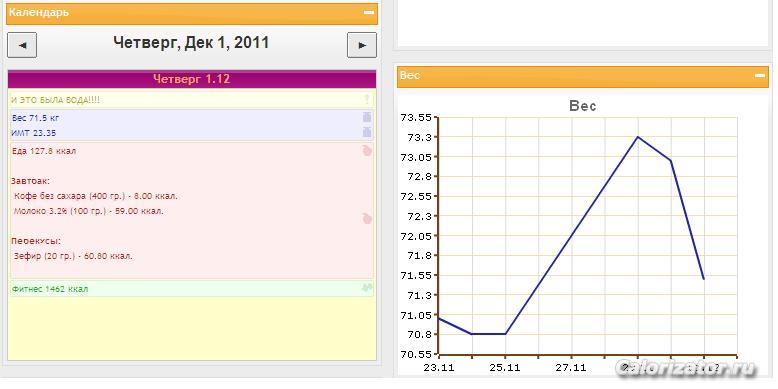
Task: Open the Четверг 1.12 day header
Action: click(192, 79)
